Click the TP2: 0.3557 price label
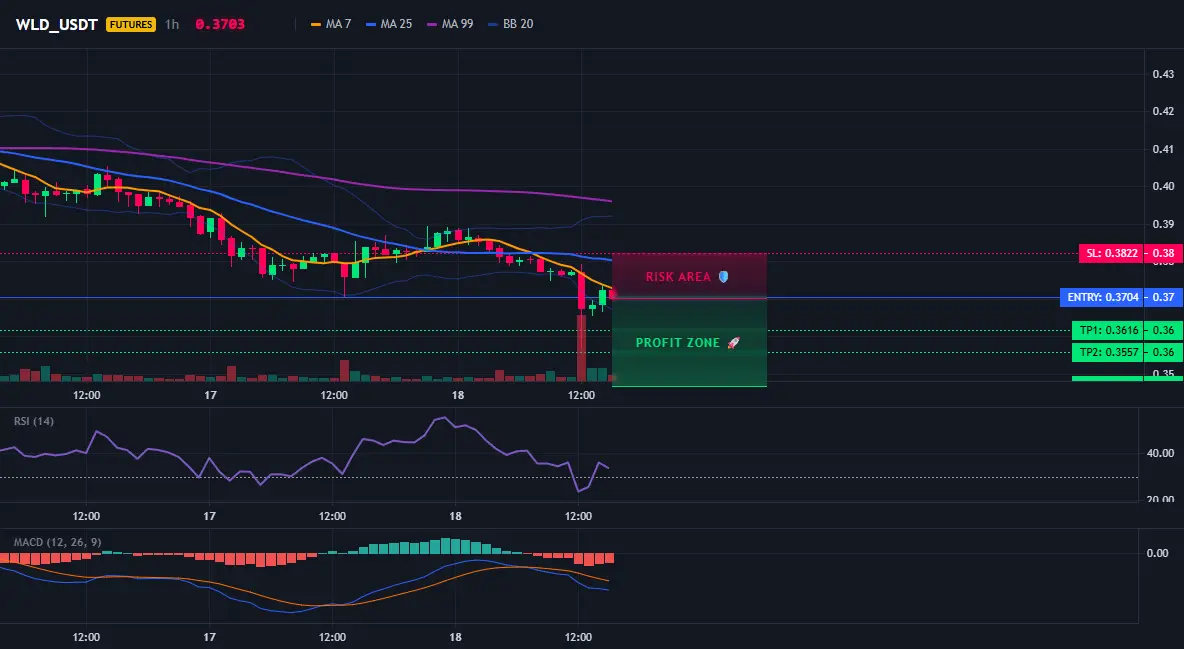The height and width of the screenshot is (649, 1184). [1108, 352]
